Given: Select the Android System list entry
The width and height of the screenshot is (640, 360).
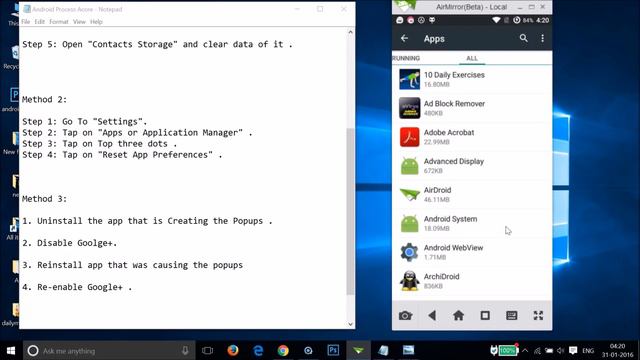Looking at the screenshot, I should tap(472, 223).
